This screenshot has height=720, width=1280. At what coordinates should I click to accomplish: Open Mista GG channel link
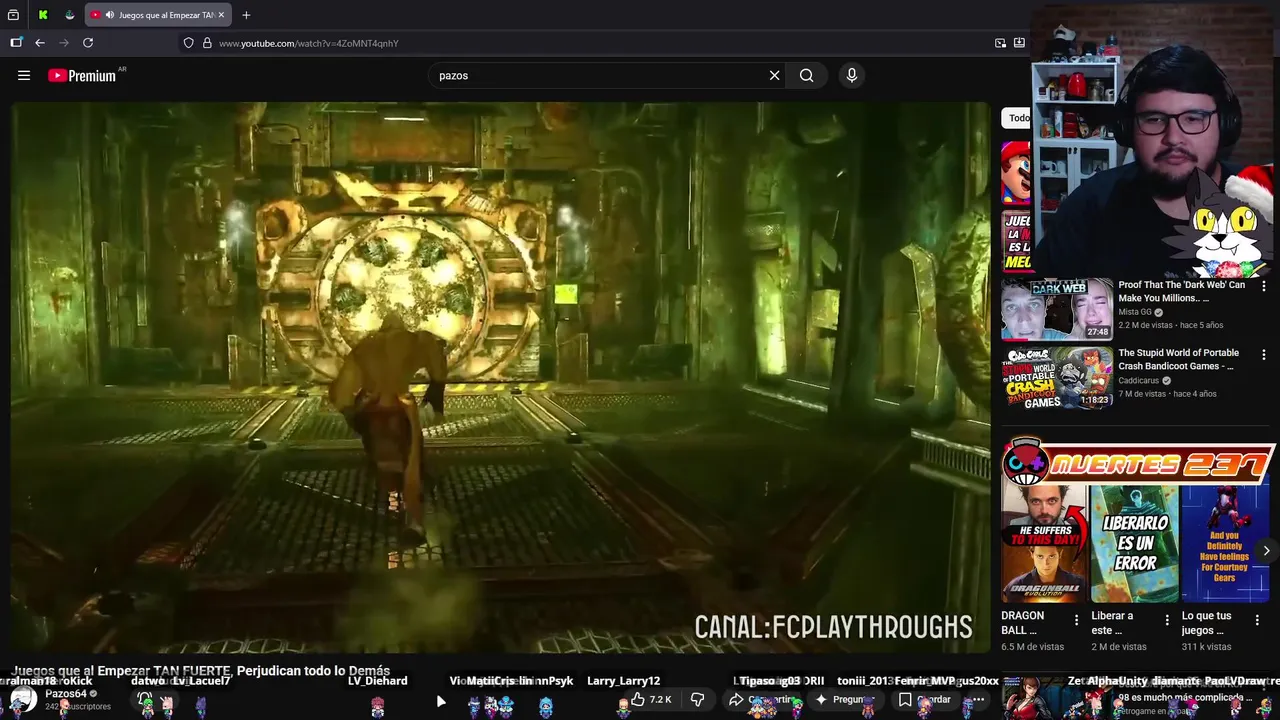(x=1135, y=312)
